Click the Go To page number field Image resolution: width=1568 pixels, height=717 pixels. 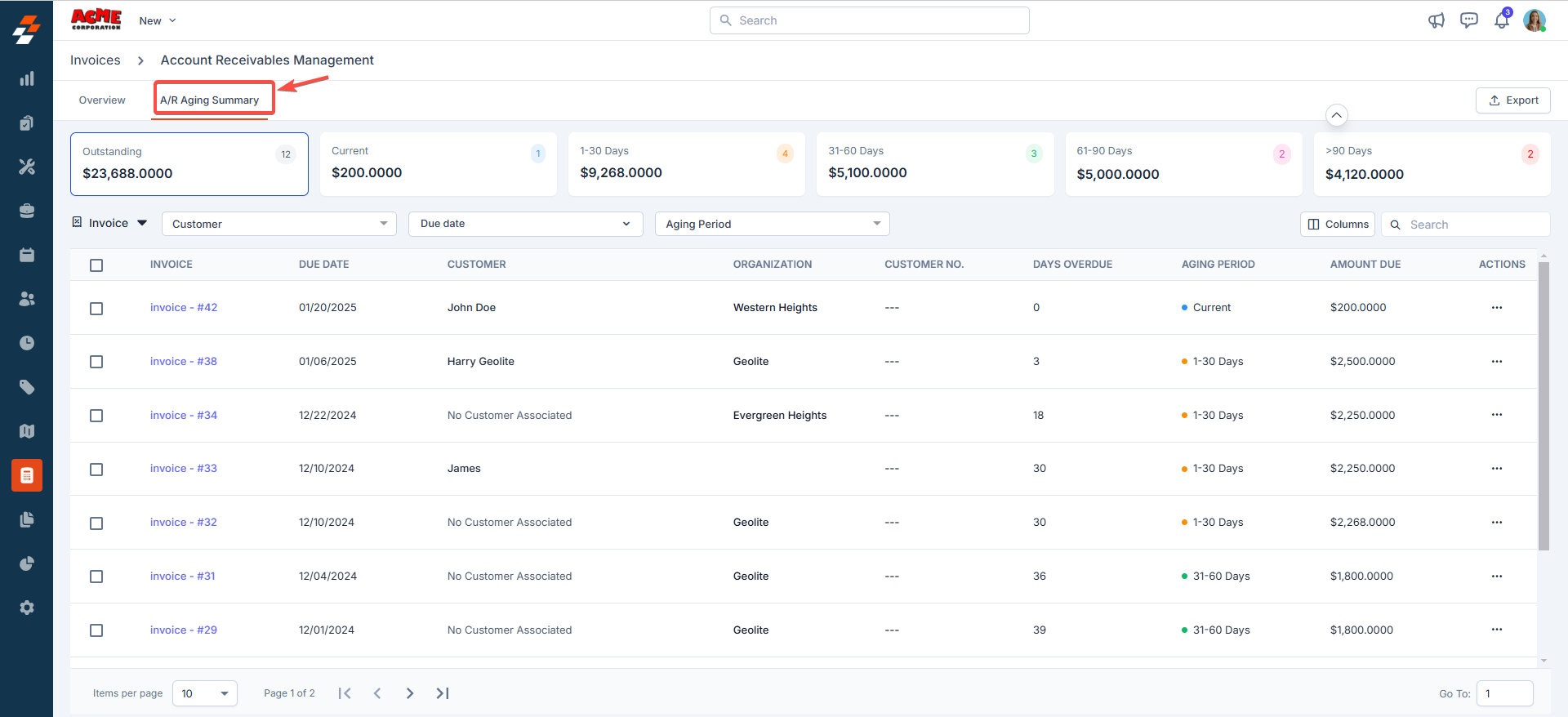[1505, 693]
